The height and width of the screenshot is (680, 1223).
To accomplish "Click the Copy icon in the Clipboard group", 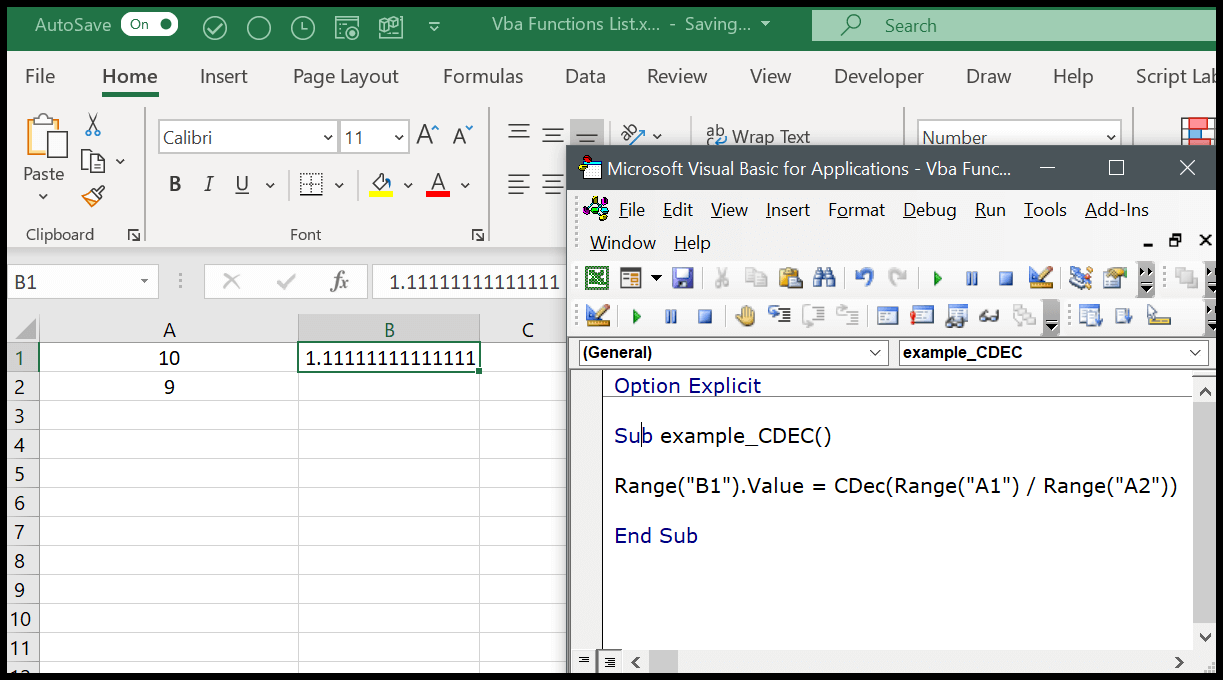I will [x=93, y=161].
